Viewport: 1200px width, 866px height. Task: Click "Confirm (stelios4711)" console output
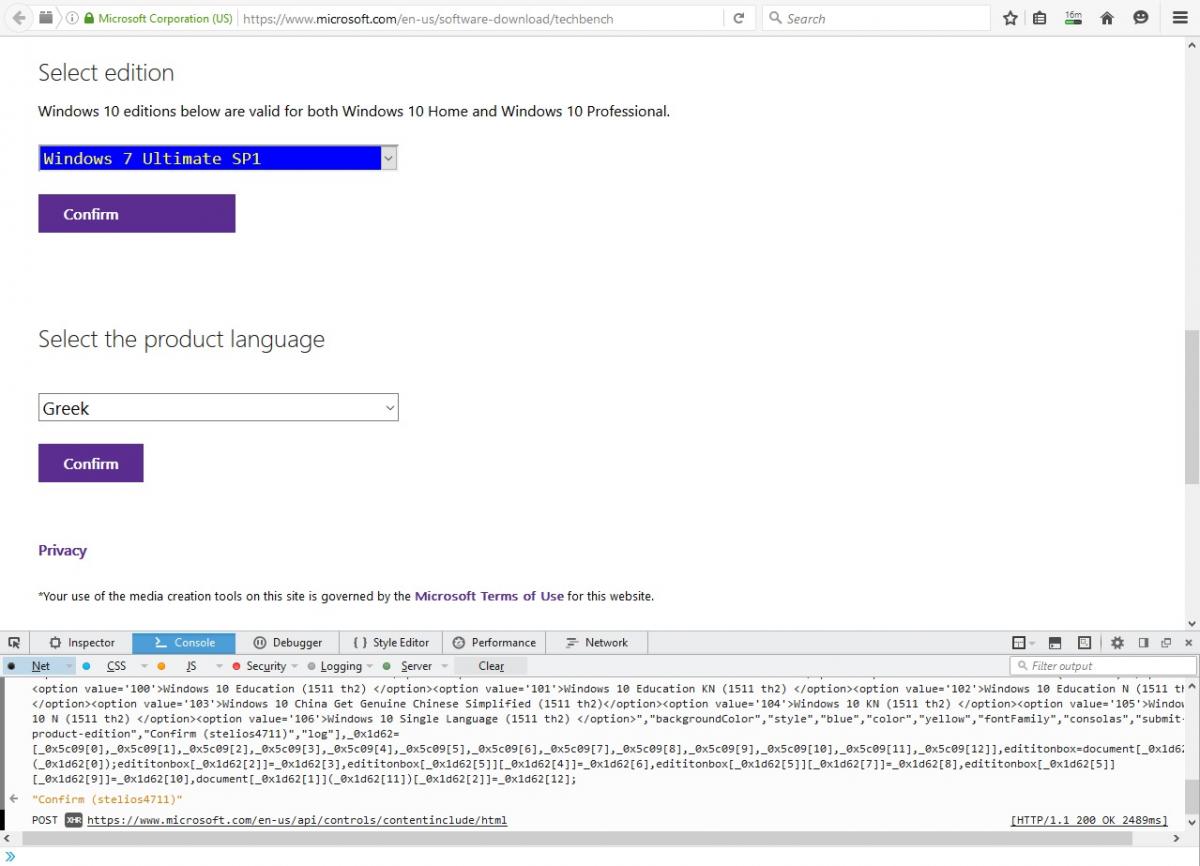click(107, 799)
